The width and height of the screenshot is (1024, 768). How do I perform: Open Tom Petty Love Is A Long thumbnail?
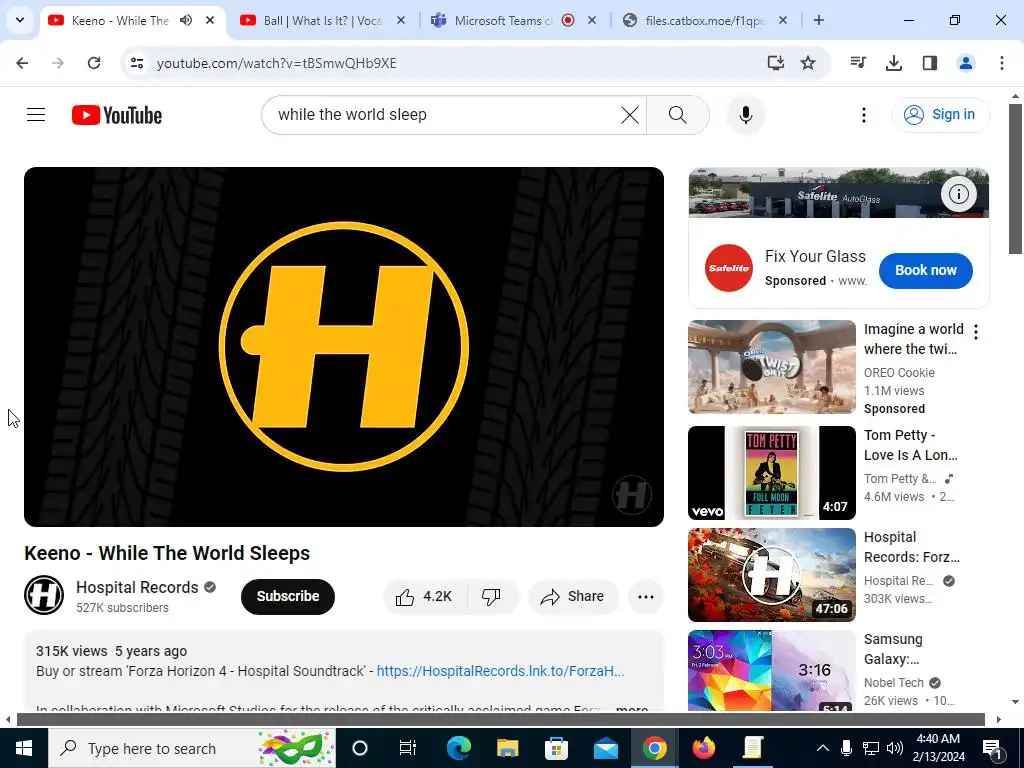(x=771, y=473)
